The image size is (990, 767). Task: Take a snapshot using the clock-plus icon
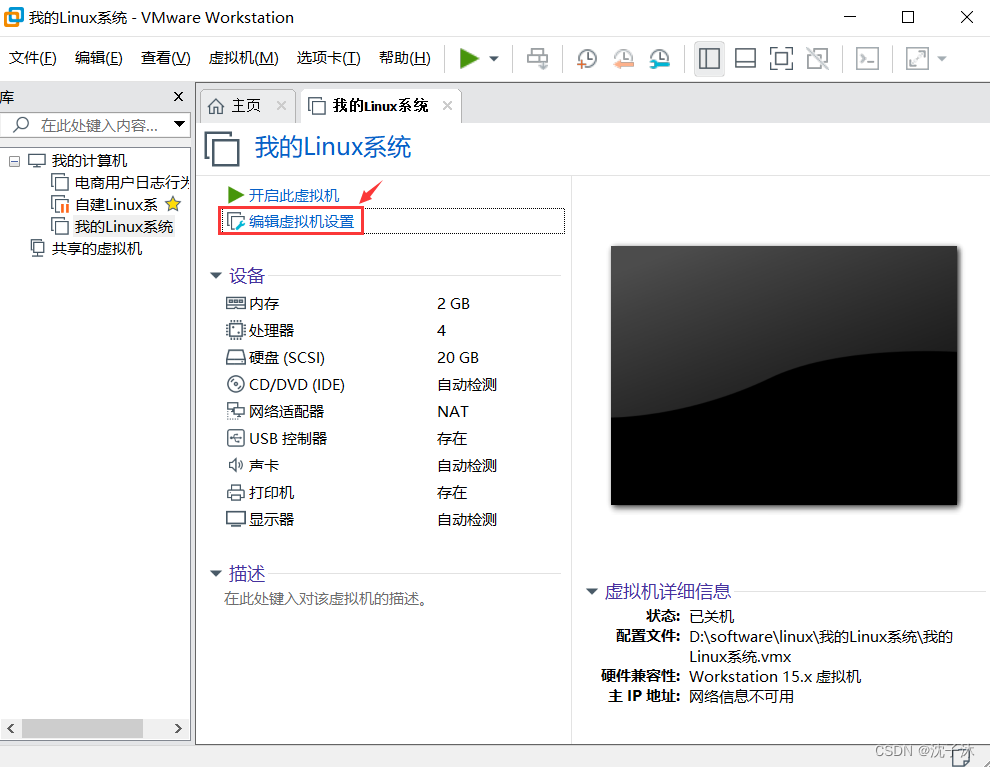click(587, 59)
